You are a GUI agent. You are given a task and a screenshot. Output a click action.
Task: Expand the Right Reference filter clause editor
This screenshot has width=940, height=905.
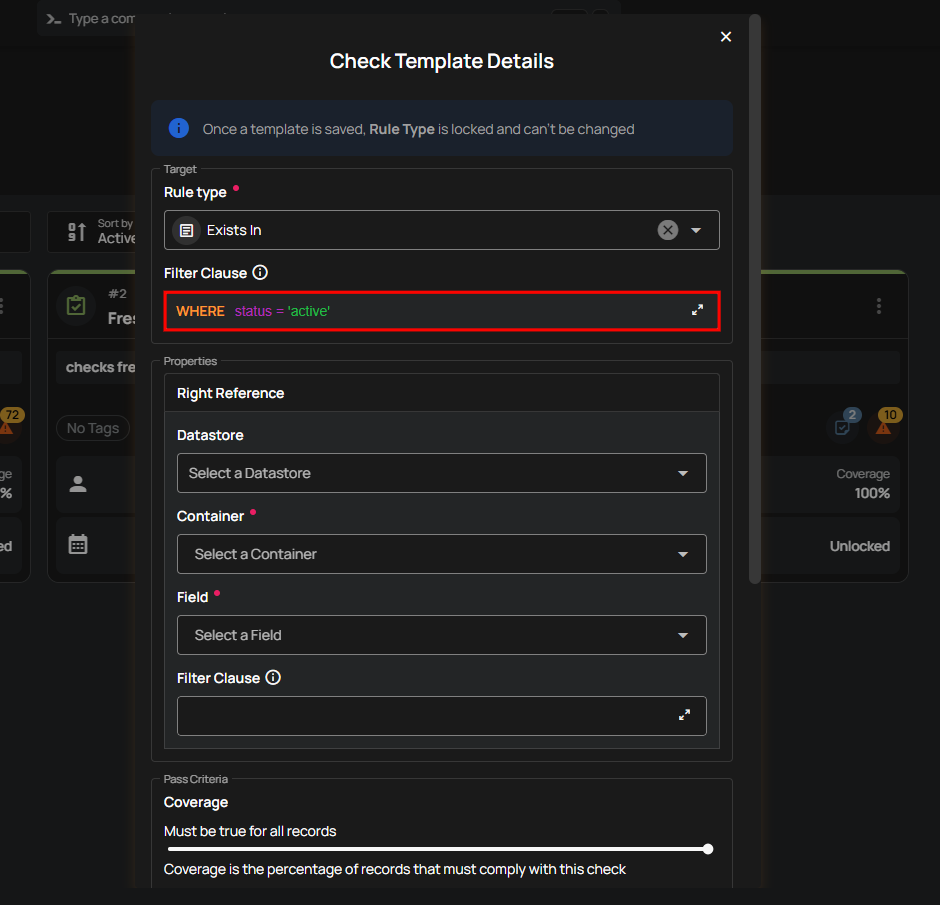pos(685,716)
